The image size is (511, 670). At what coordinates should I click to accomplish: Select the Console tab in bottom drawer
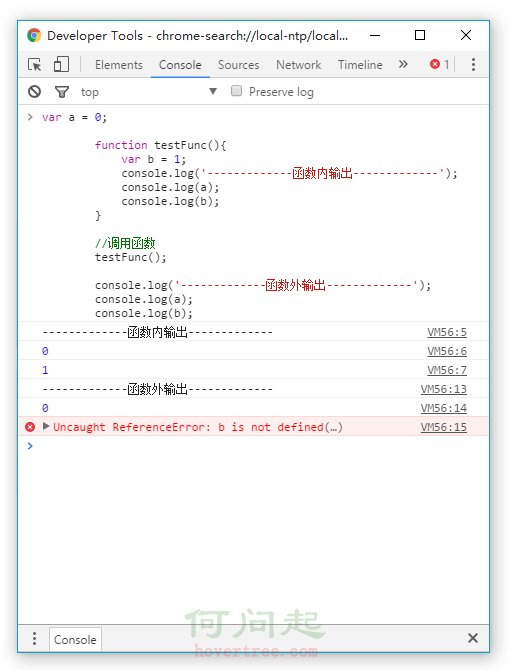pos(75,639)
